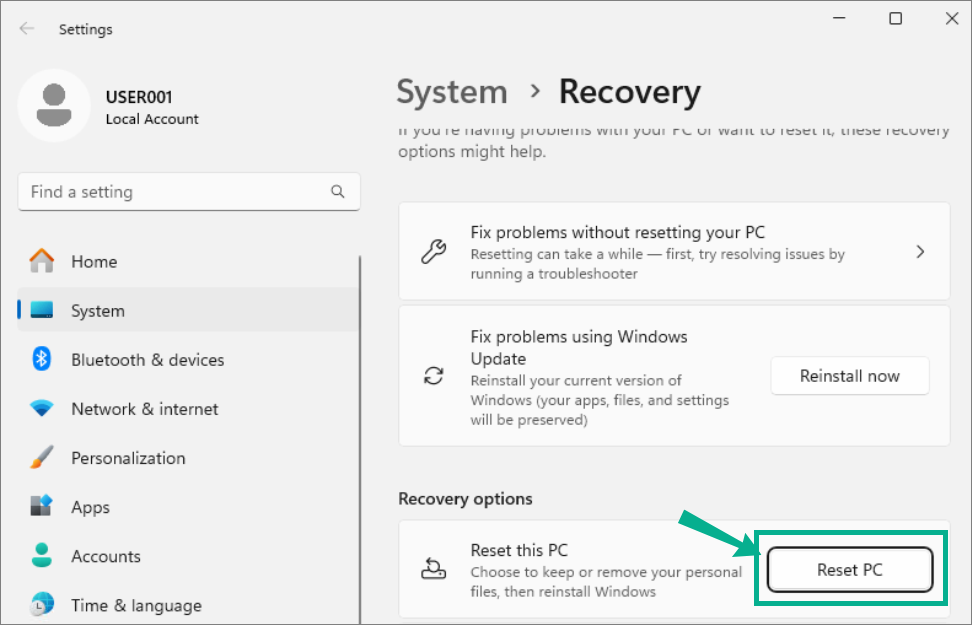Click the back arrow in Settings

pos(27,29)
